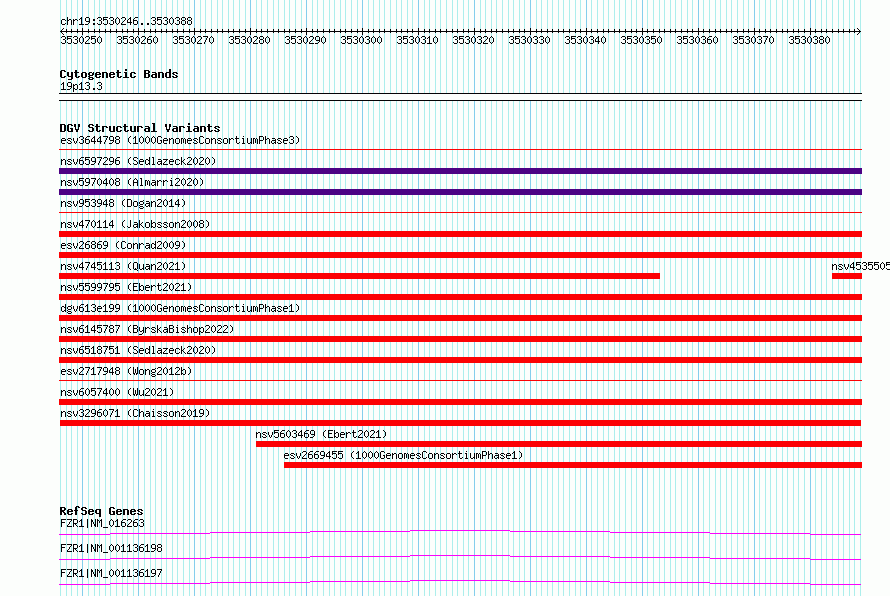Click the red bar under esv26869
Viewport: 890px width, 596px height.
[460, 255]
